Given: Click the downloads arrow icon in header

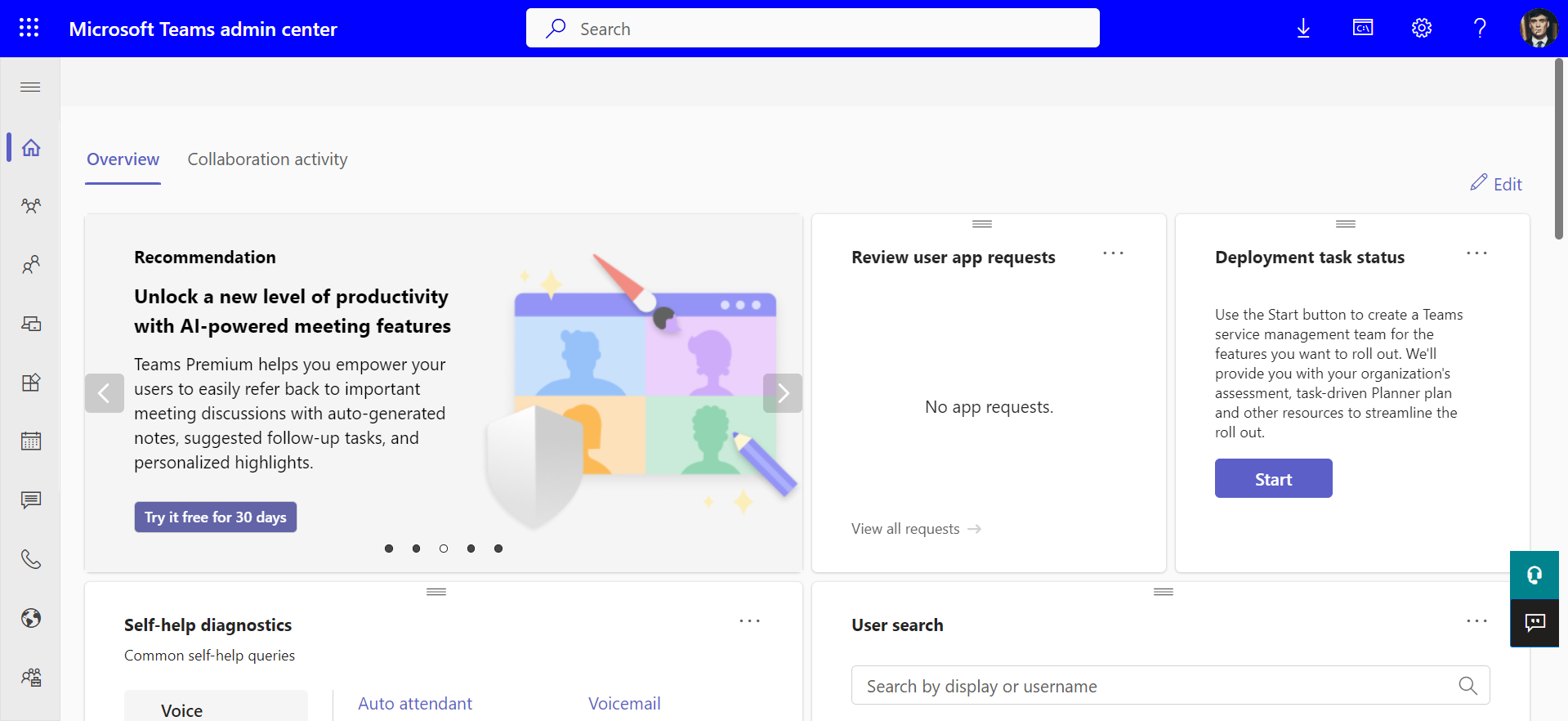Looking at the screenshot, I should [1303, 29].
